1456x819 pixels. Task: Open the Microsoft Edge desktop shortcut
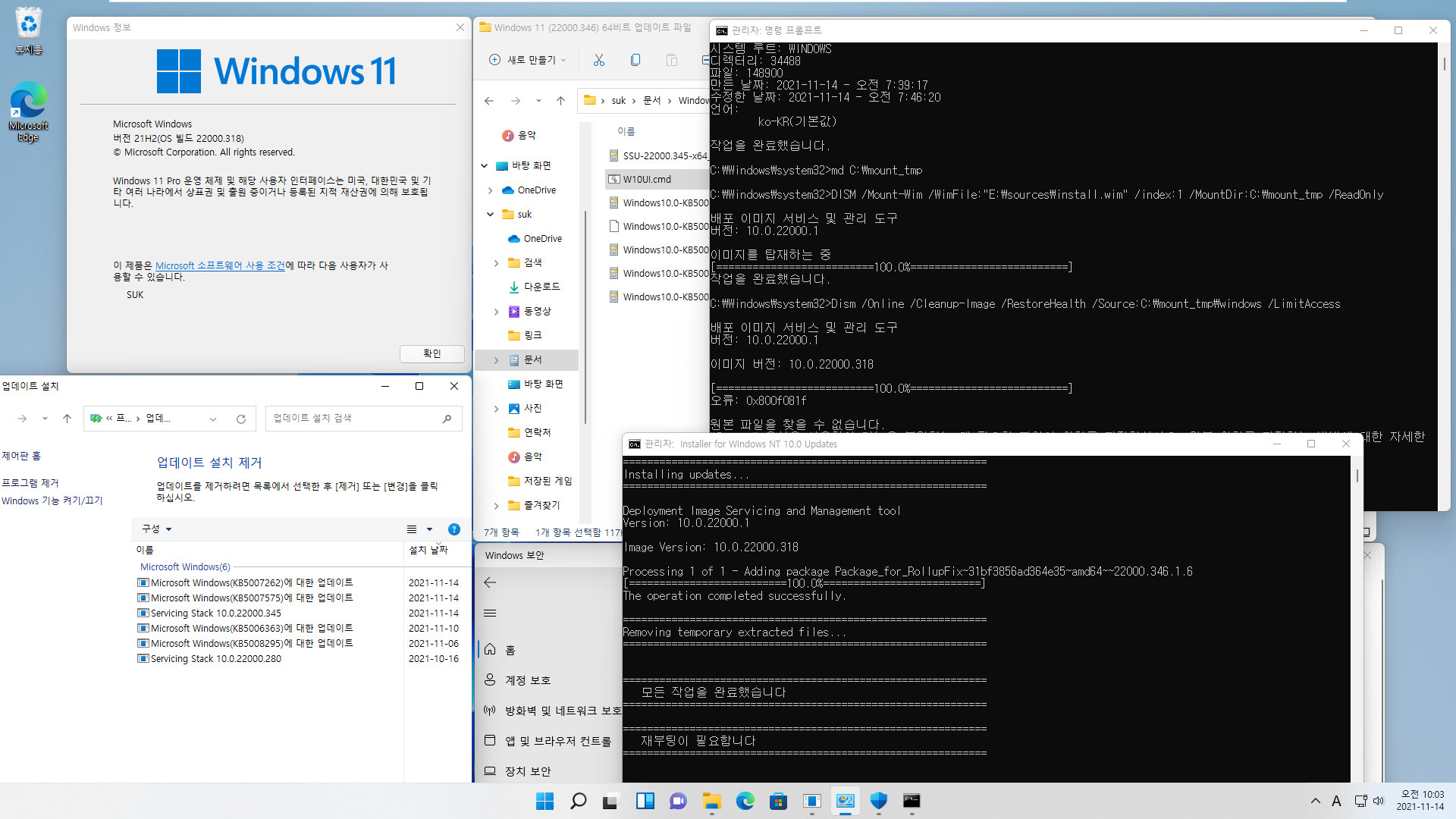pos(28,111)
